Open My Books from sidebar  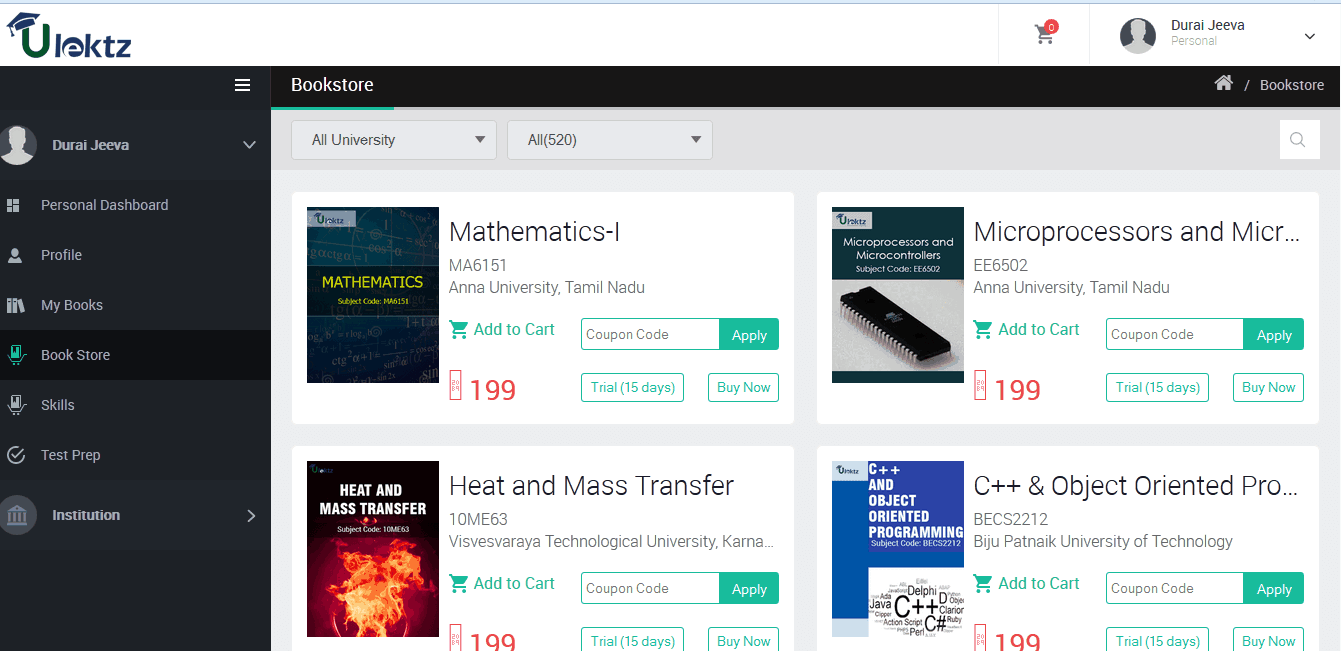(x=72, y=305)
